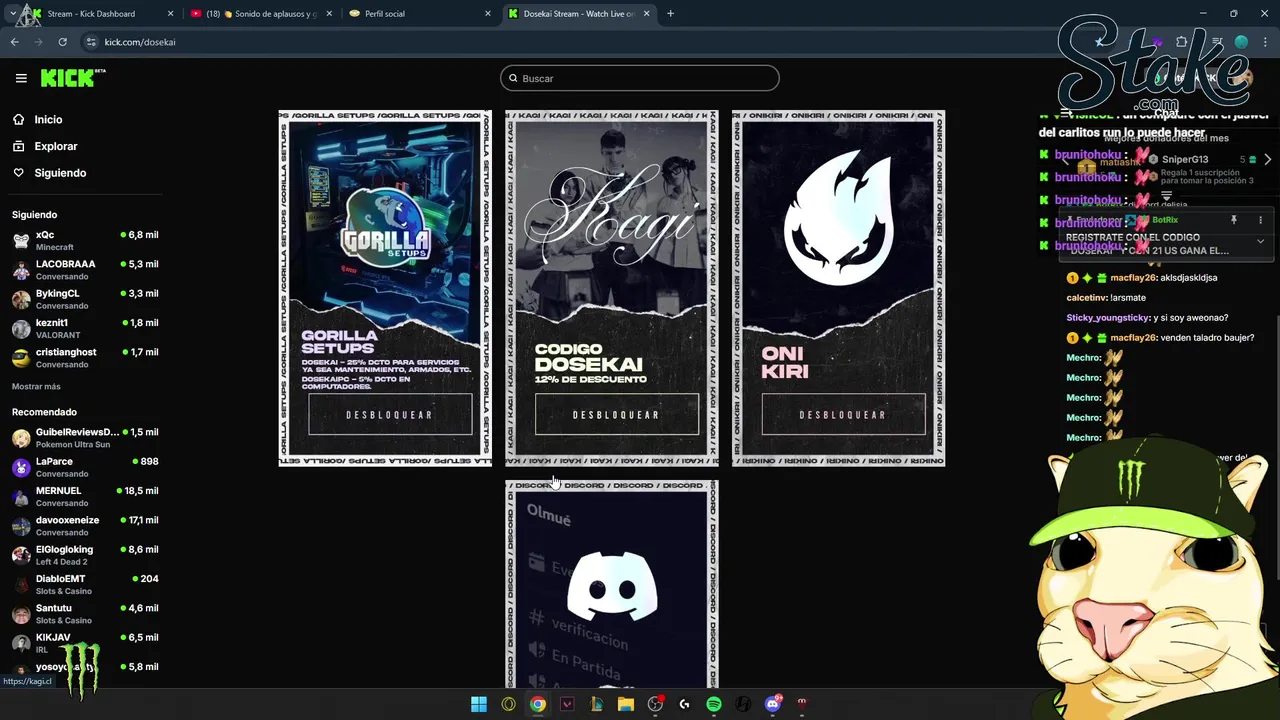Open Discord in taskbar
The height and width of the screenshot is (720, 1280).
pos(772,704)
